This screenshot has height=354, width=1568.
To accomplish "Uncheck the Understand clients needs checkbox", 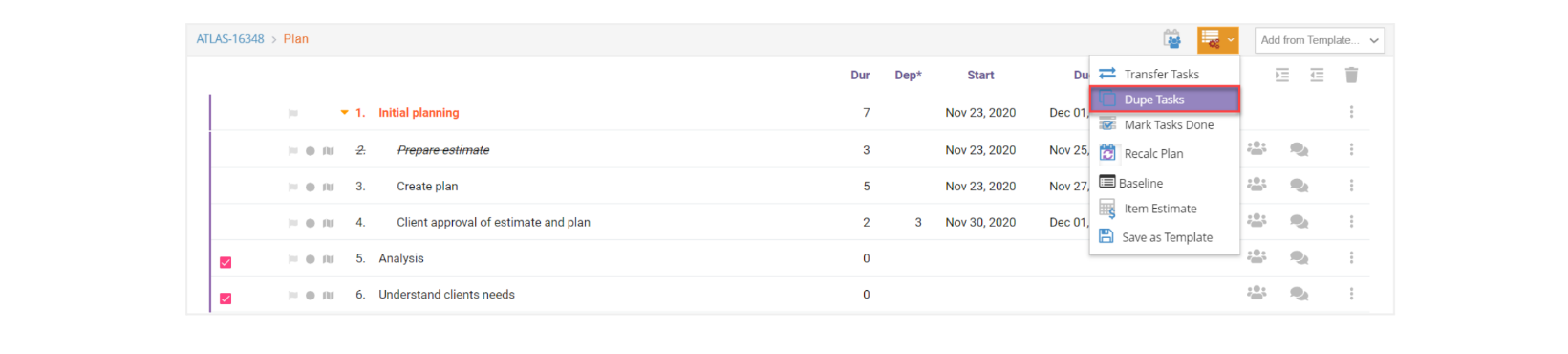I will (226, 299).
